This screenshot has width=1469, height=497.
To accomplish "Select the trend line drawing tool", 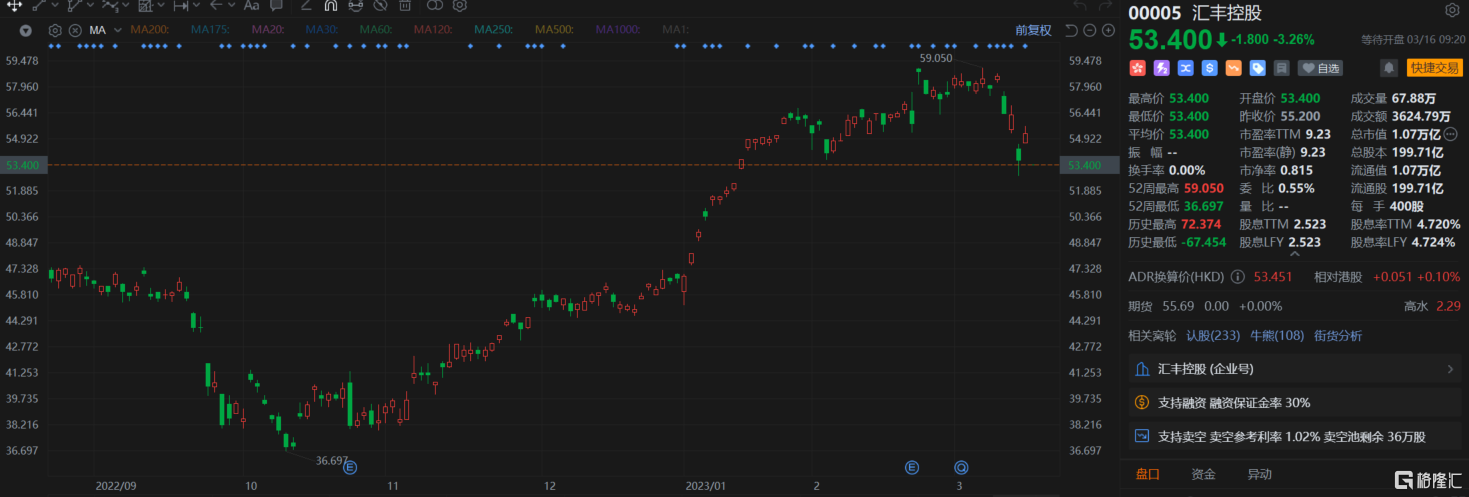I will click(39, 6).
